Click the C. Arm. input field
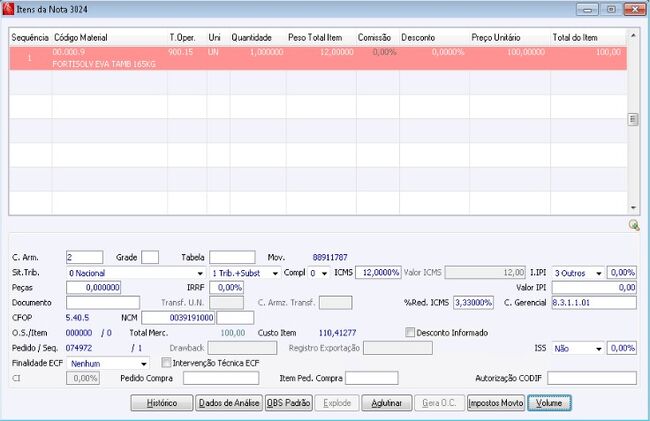The width and height of the screenshot is (650, 421). click(x=85, y=257)
